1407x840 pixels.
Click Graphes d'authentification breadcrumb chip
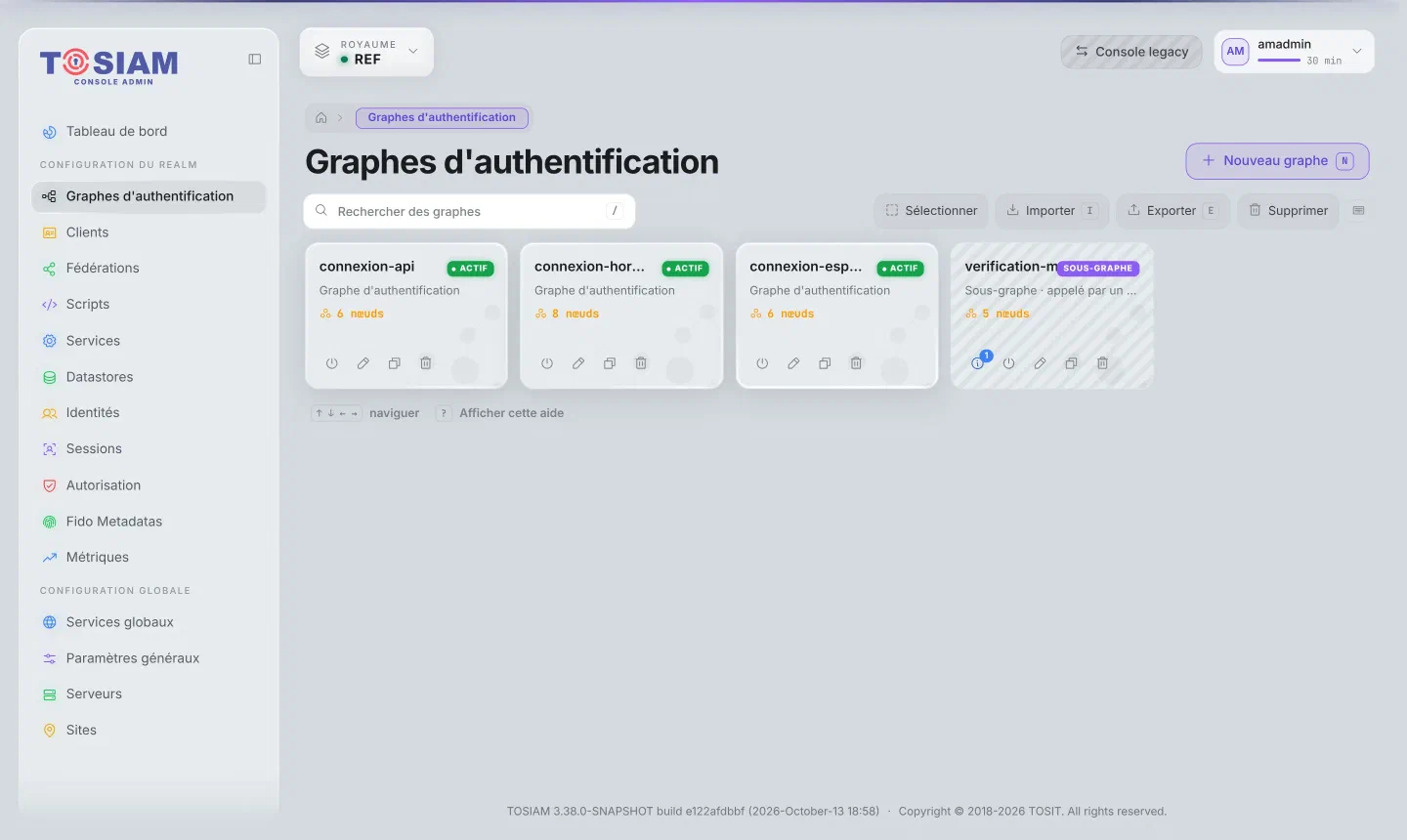pyautogui.click(x=442, y=118)
